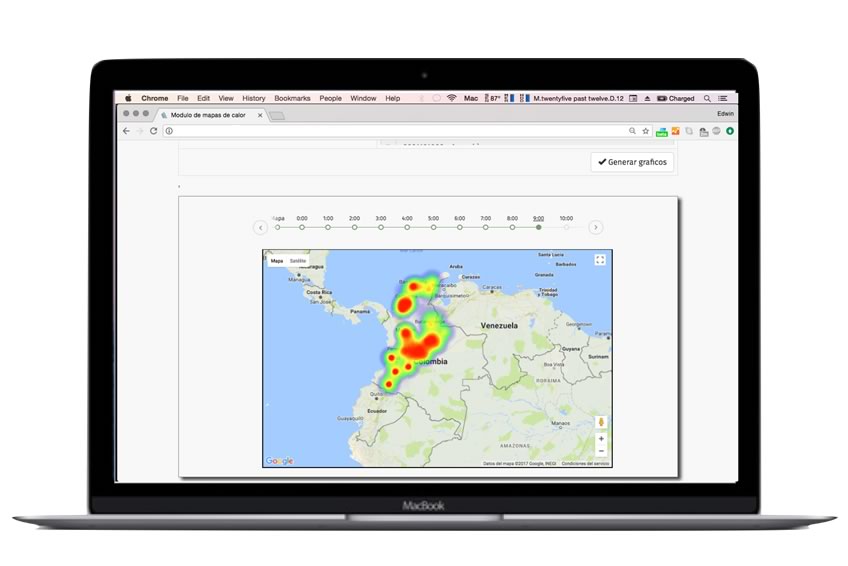The height and width of the screenshot is (566, 848).
Task: Click the Generar graficos button
Action: [632, 162]
